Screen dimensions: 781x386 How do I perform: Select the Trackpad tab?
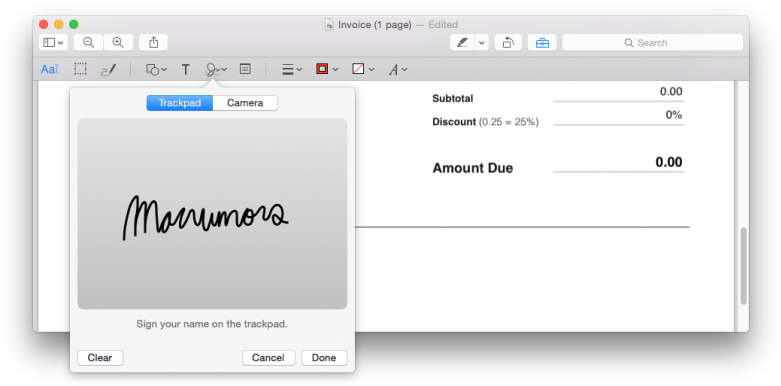[179, 103]
